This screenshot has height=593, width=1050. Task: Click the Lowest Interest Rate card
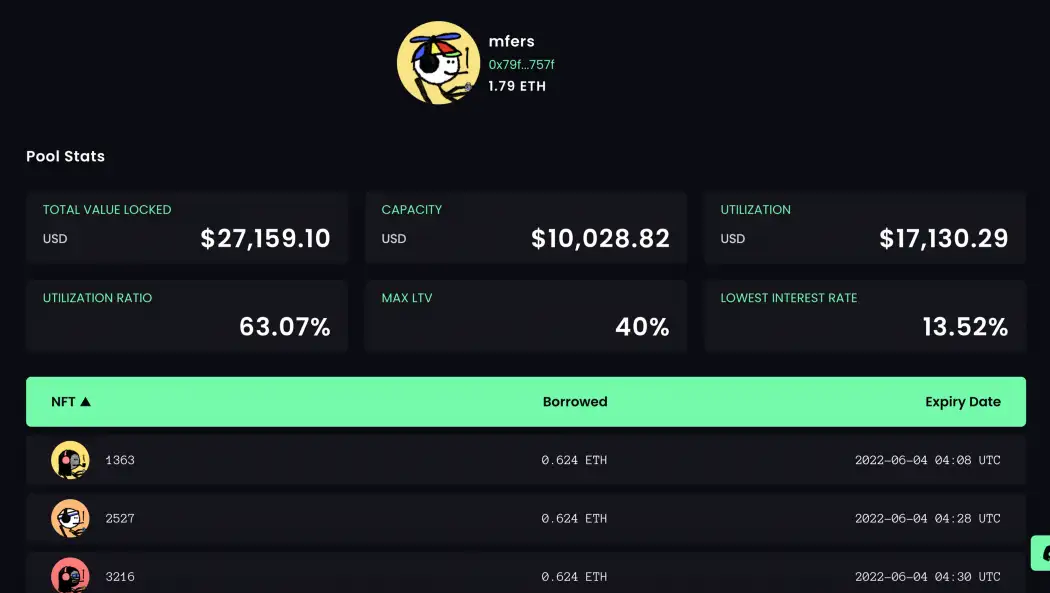[x=865, y=316]
